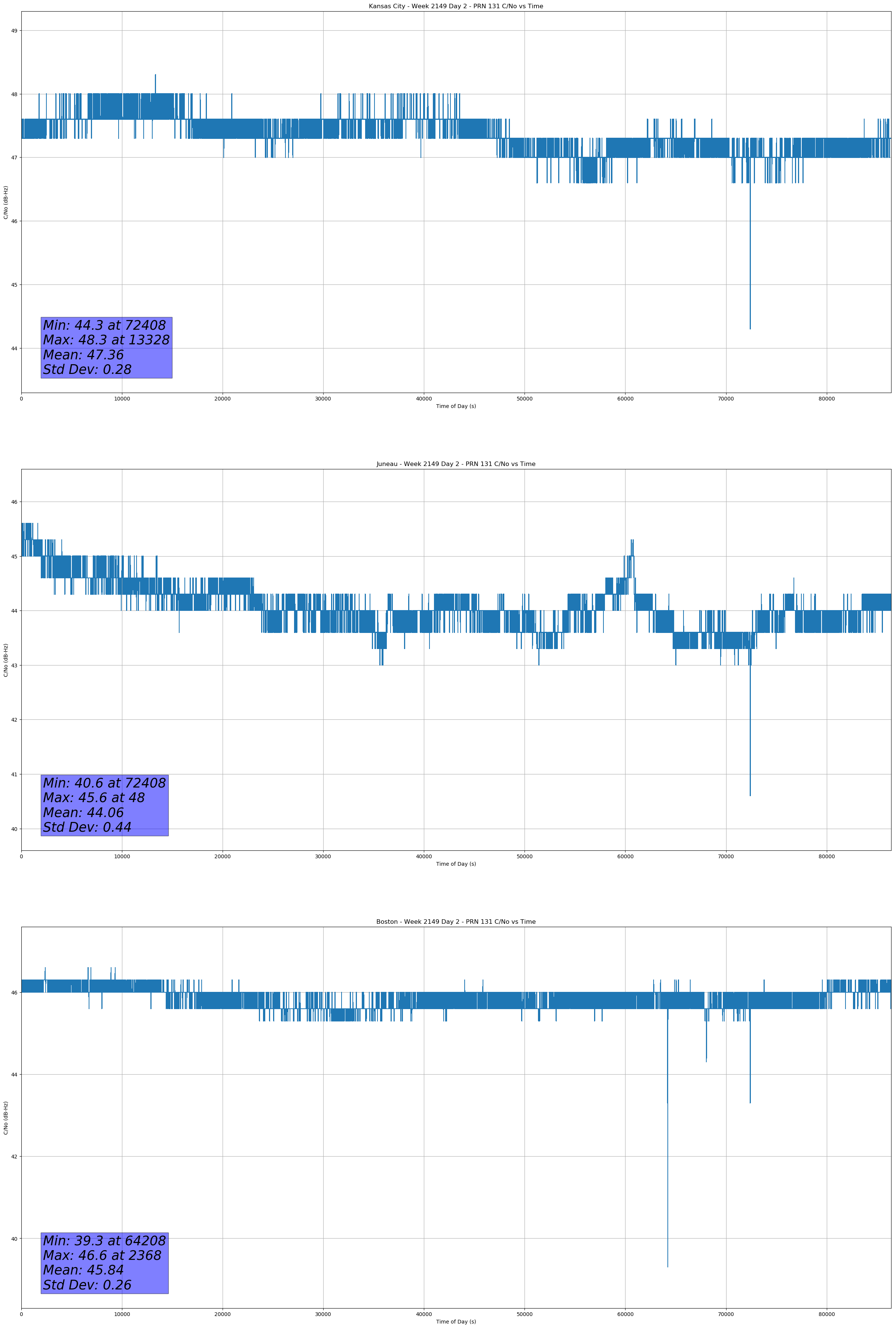Select the 'Min: 40.6 at 72408' stat line
The width and height of the screenshot is (896, 1328).
pyautogui.click(x=104, y=783)
